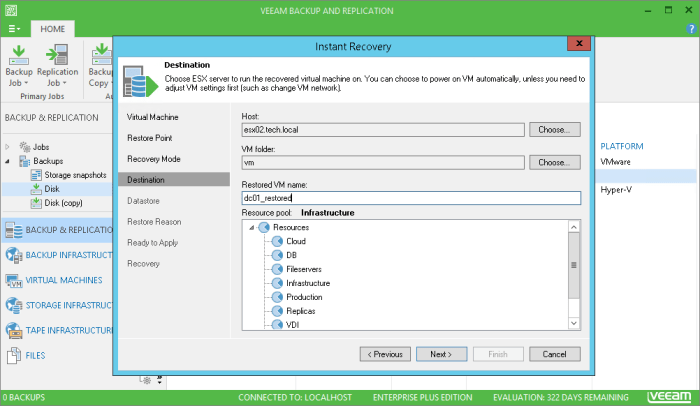The height and width of the screenshot is (406, 700).
Task: Proceed with the Next button
Action: 442,354
